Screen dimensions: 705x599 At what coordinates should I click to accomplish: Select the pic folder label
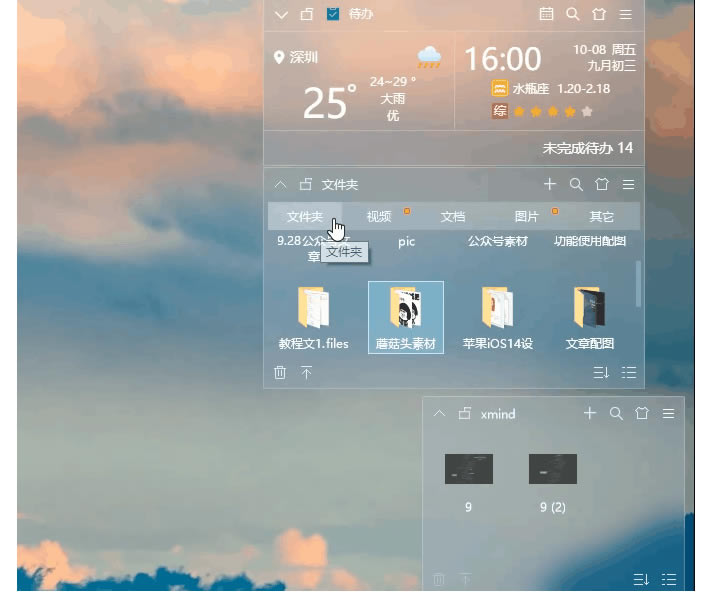(406, 242)
